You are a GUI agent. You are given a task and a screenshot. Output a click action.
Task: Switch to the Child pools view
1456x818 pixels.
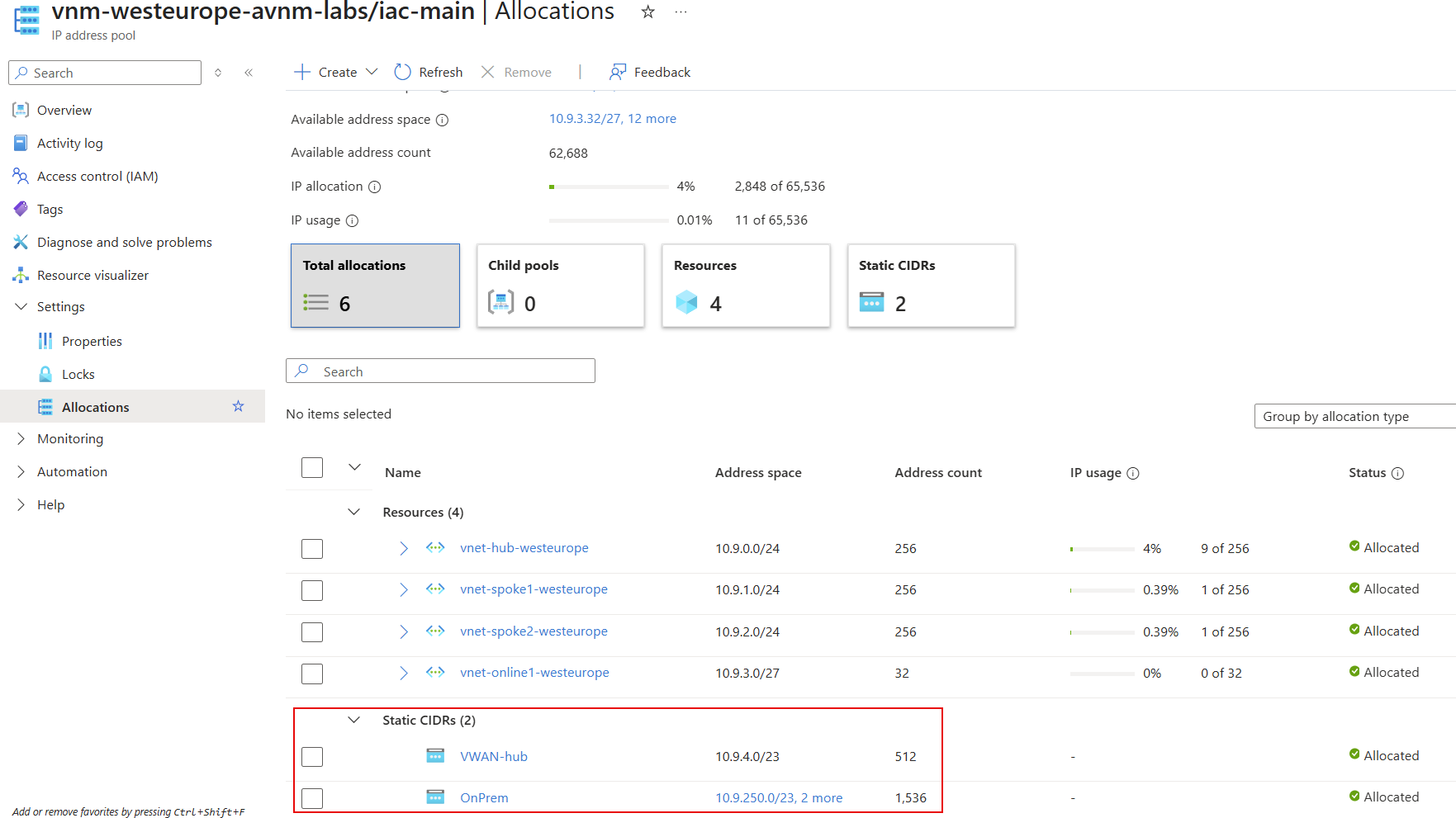tap(560, 286)
